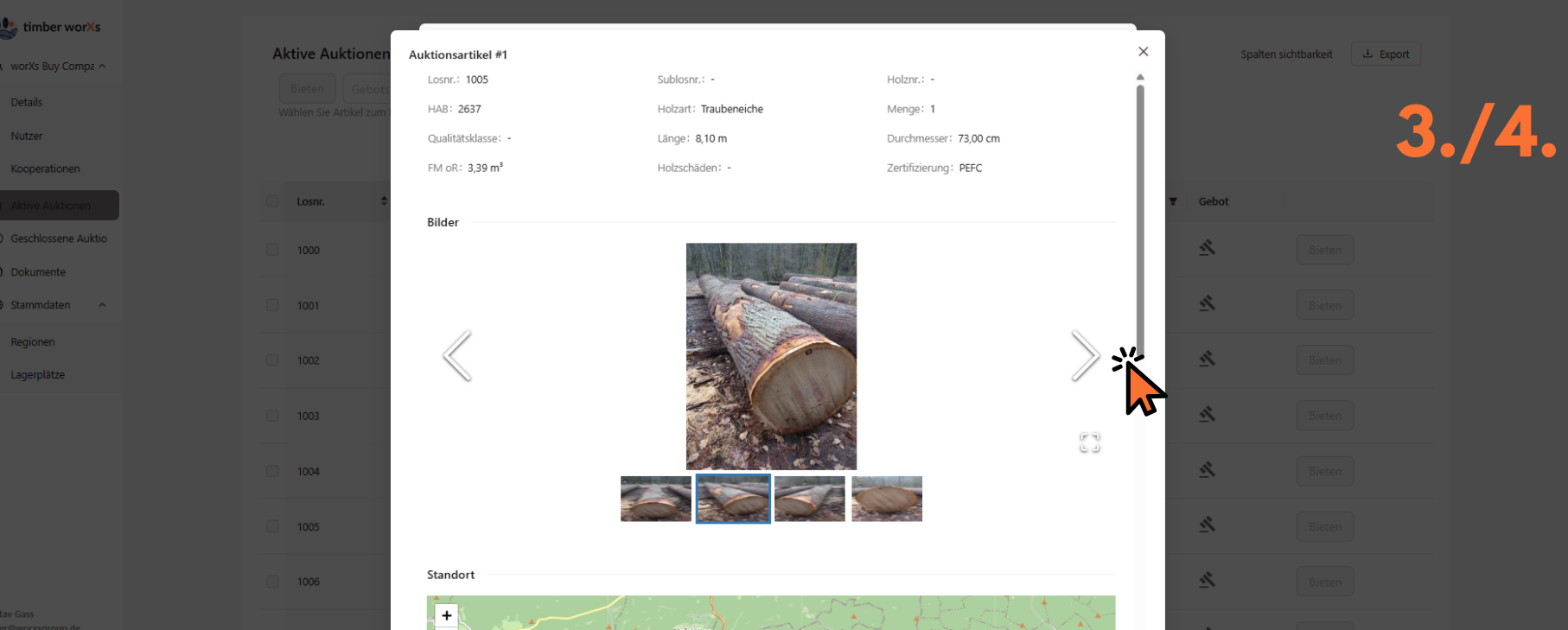
Task: Click the gavel icon in row 1004
Action: [1208, 470]
